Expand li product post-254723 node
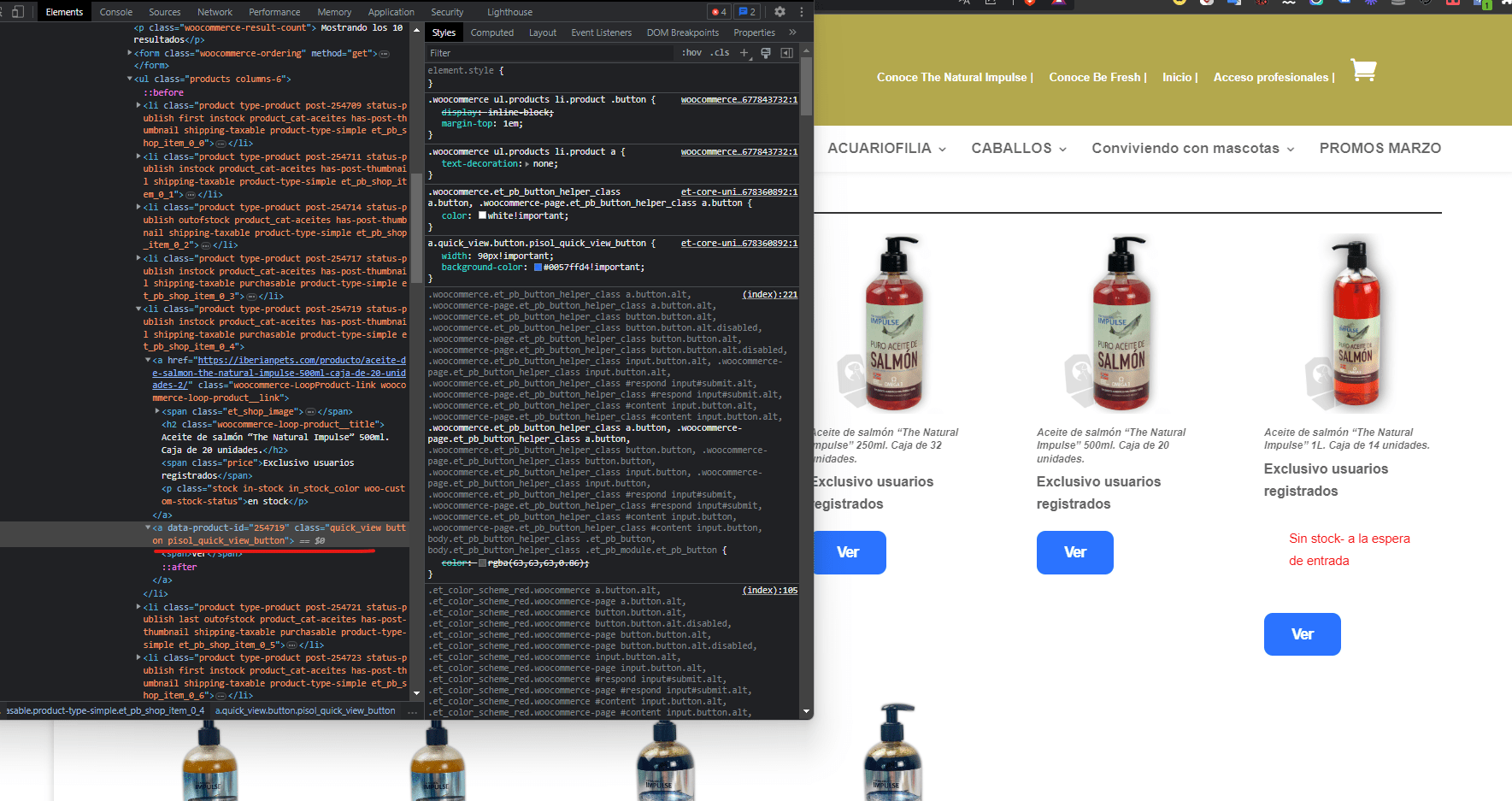The image size is (1512, 801). pos(138,657)
